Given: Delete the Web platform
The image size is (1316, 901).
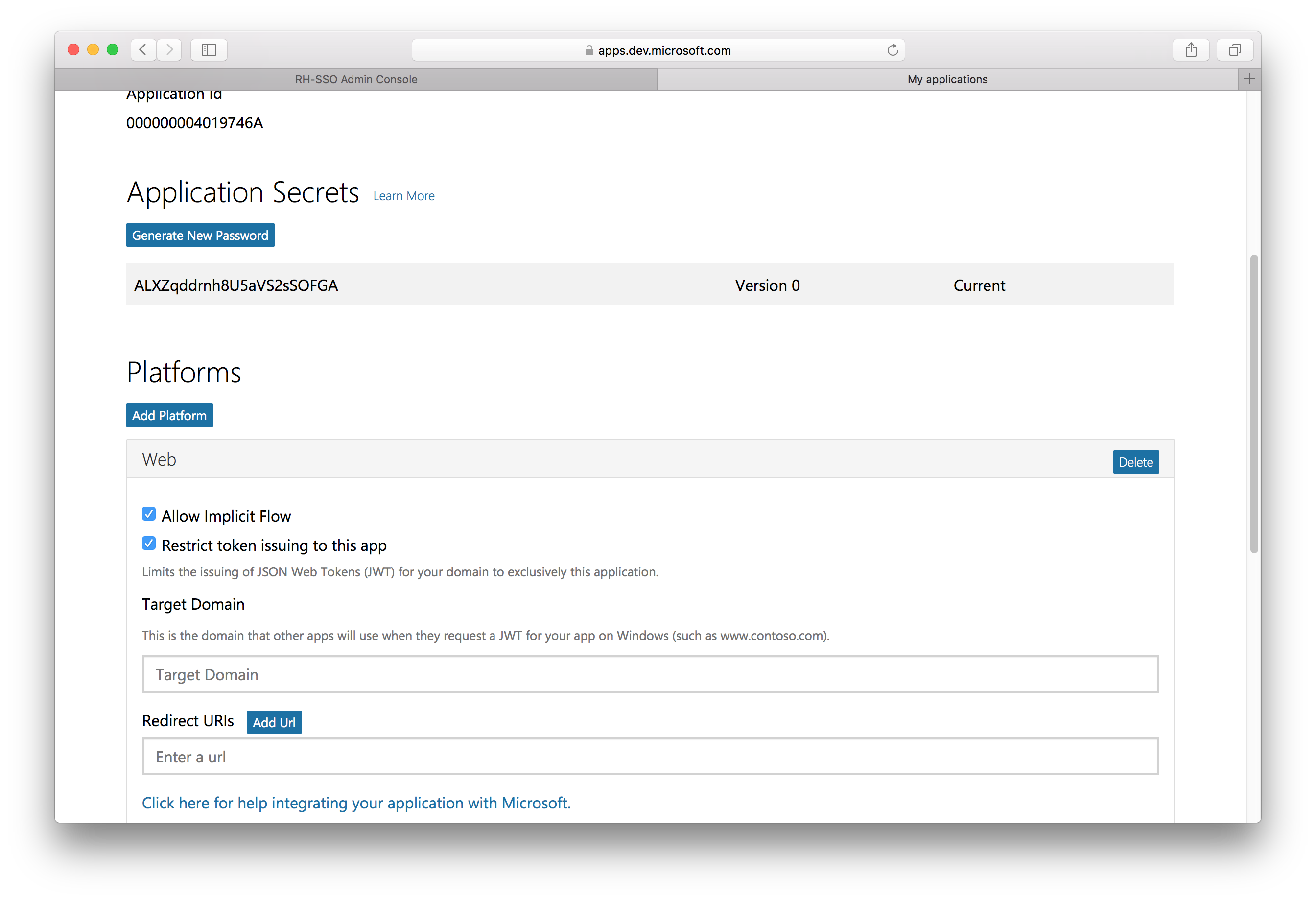Looking at the screenshot, I should point(1135,462).
